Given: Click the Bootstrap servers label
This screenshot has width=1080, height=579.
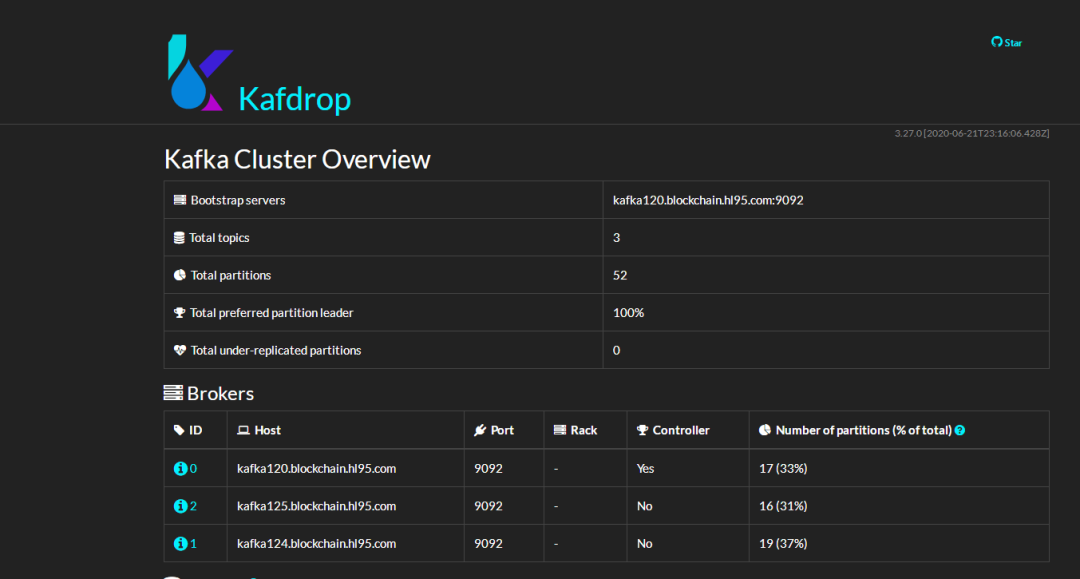Looking at the screenshot, I should coord(238,200).
